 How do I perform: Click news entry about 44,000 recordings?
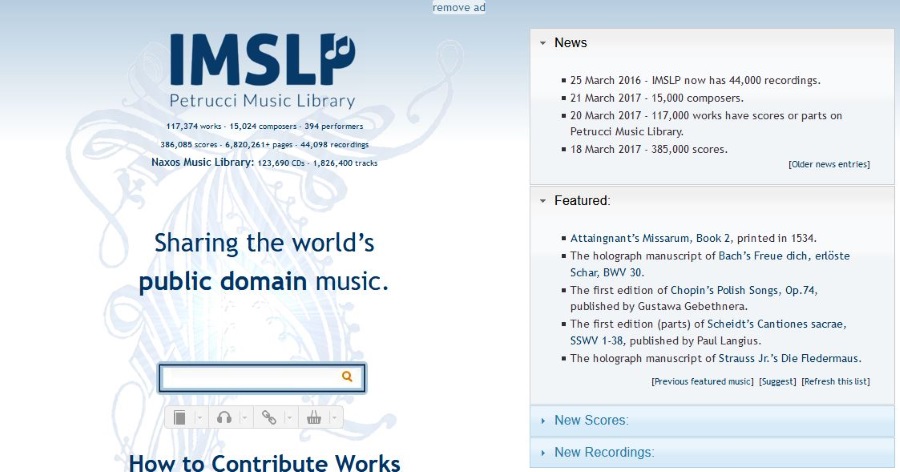[695, 80]
